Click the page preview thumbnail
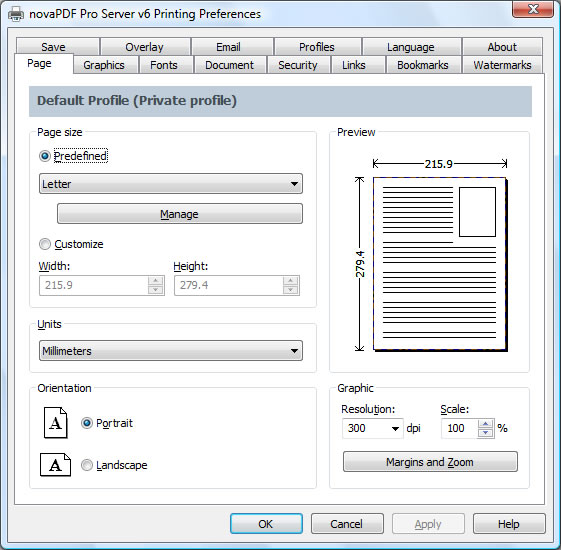Viewport: 561px width, 550px height. [x=440, y=264]
